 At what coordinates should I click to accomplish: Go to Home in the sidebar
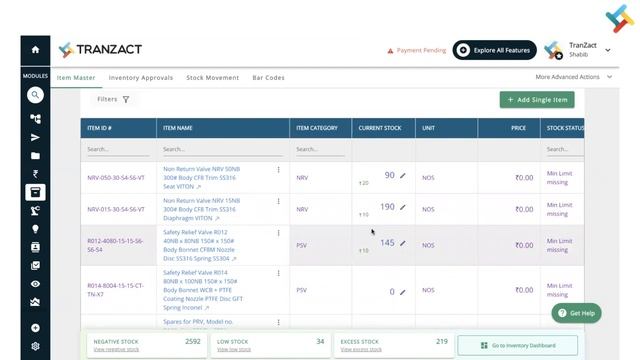[36, 50]
